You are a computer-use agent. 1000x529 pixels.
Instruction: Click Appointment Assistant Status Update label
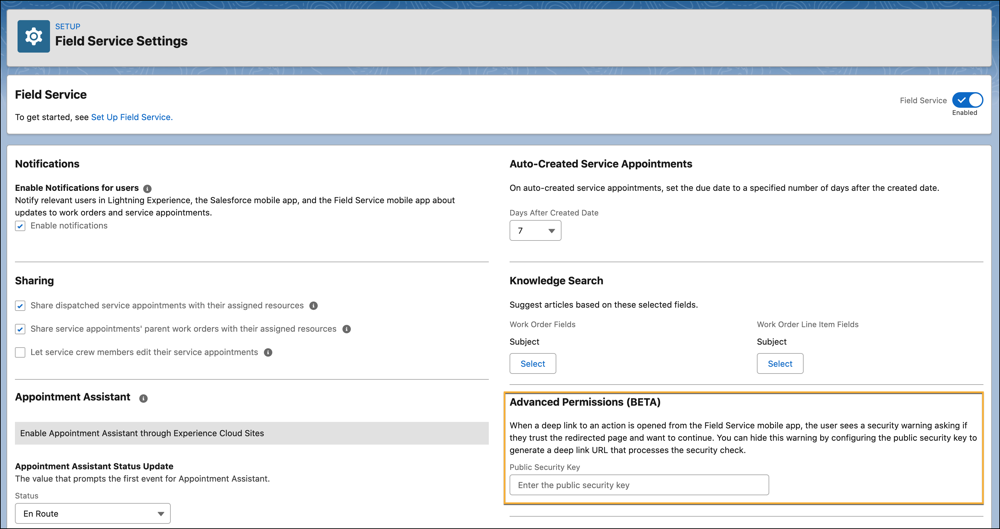click(94, 466)
